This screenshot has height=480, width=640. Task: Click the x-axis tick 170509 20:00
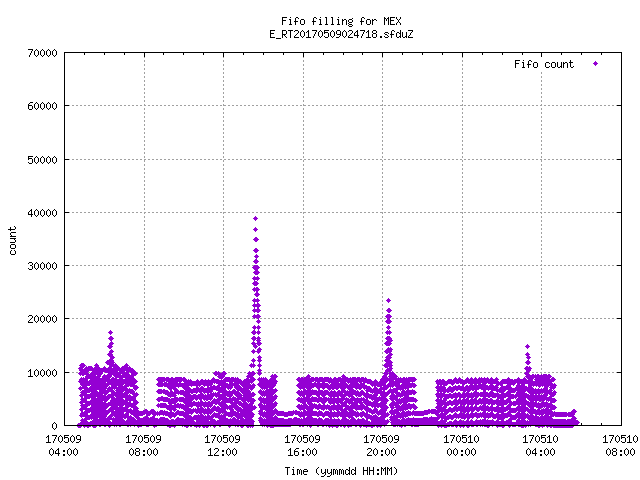coord(382,446)
